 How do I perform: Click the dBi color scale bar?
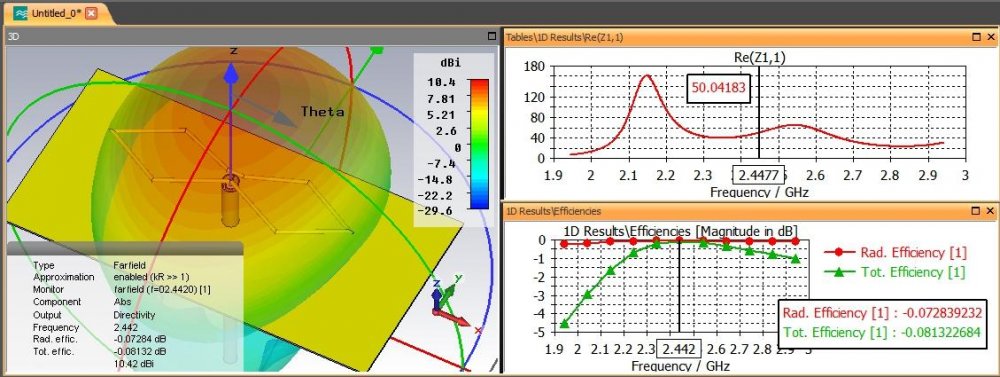pyautogui.click(x=478, y=144)
